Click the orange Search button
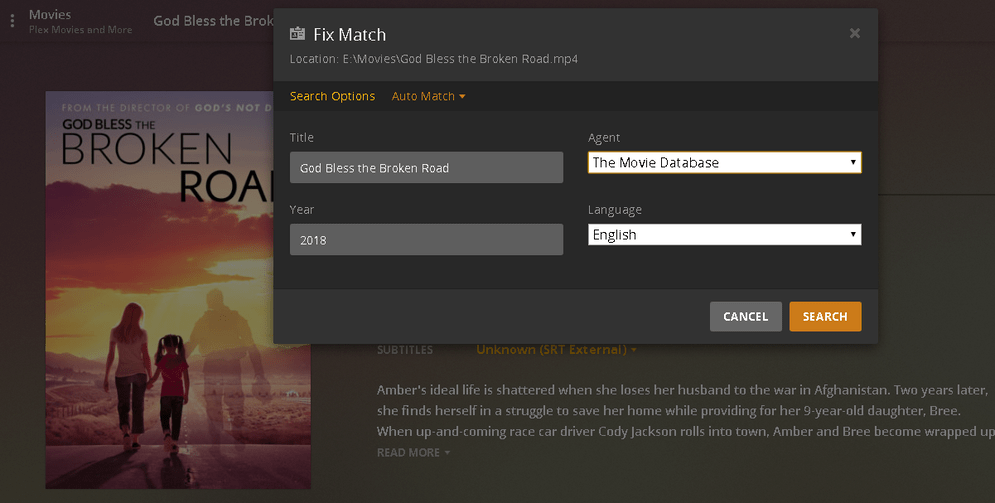The image size is (995, 503). click(825, 316)
